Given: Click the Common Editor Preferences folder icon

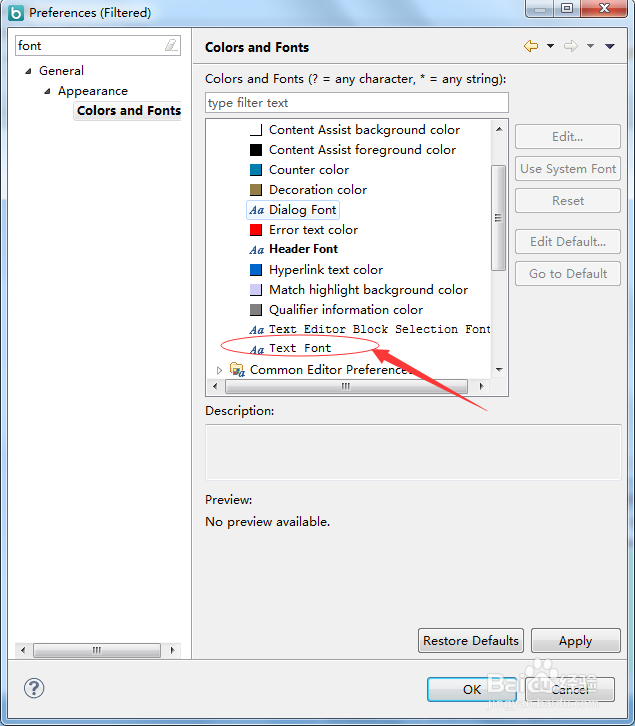Looking at the screenshot, I should coord(237,369).
